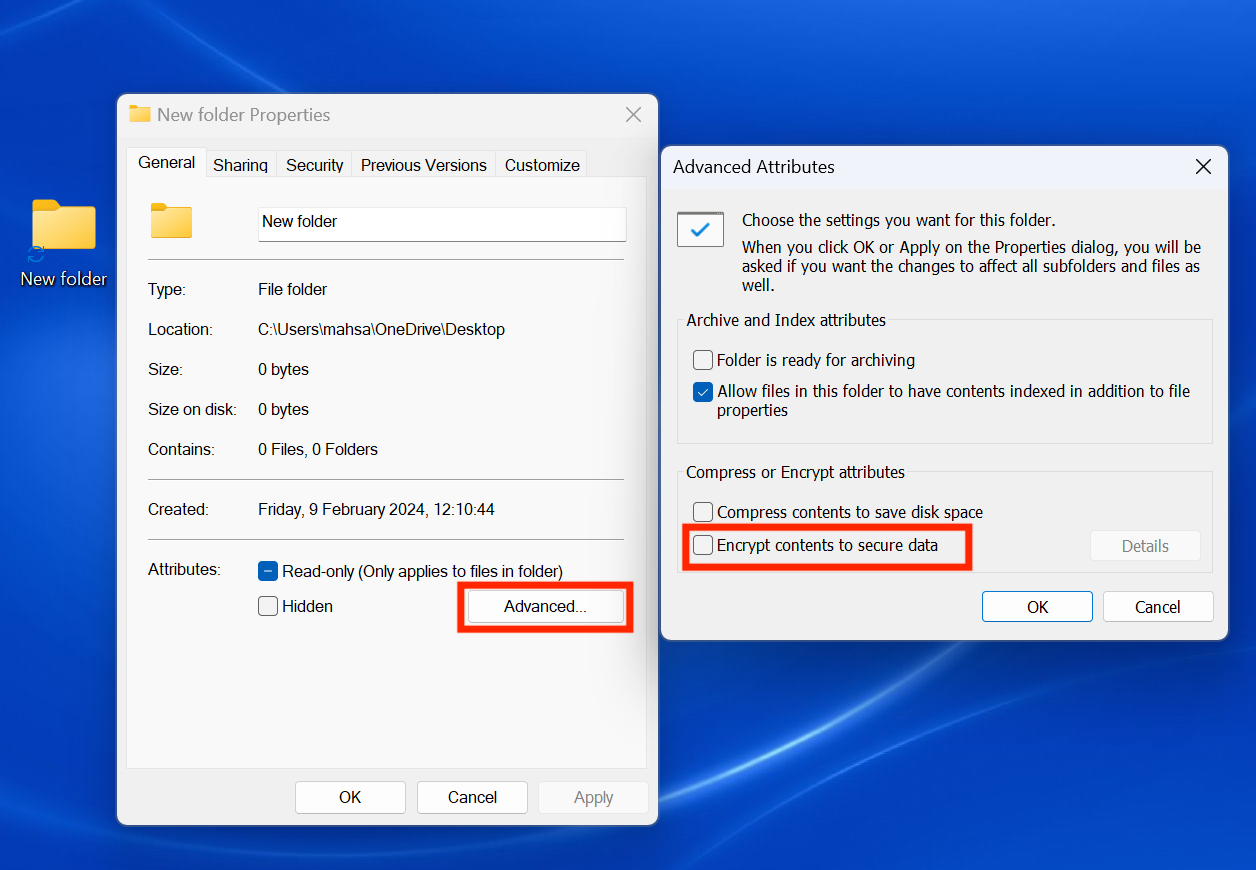Enable the Hidden attribute checkbox
The image size is (1256, 870).
coord(267,605)
